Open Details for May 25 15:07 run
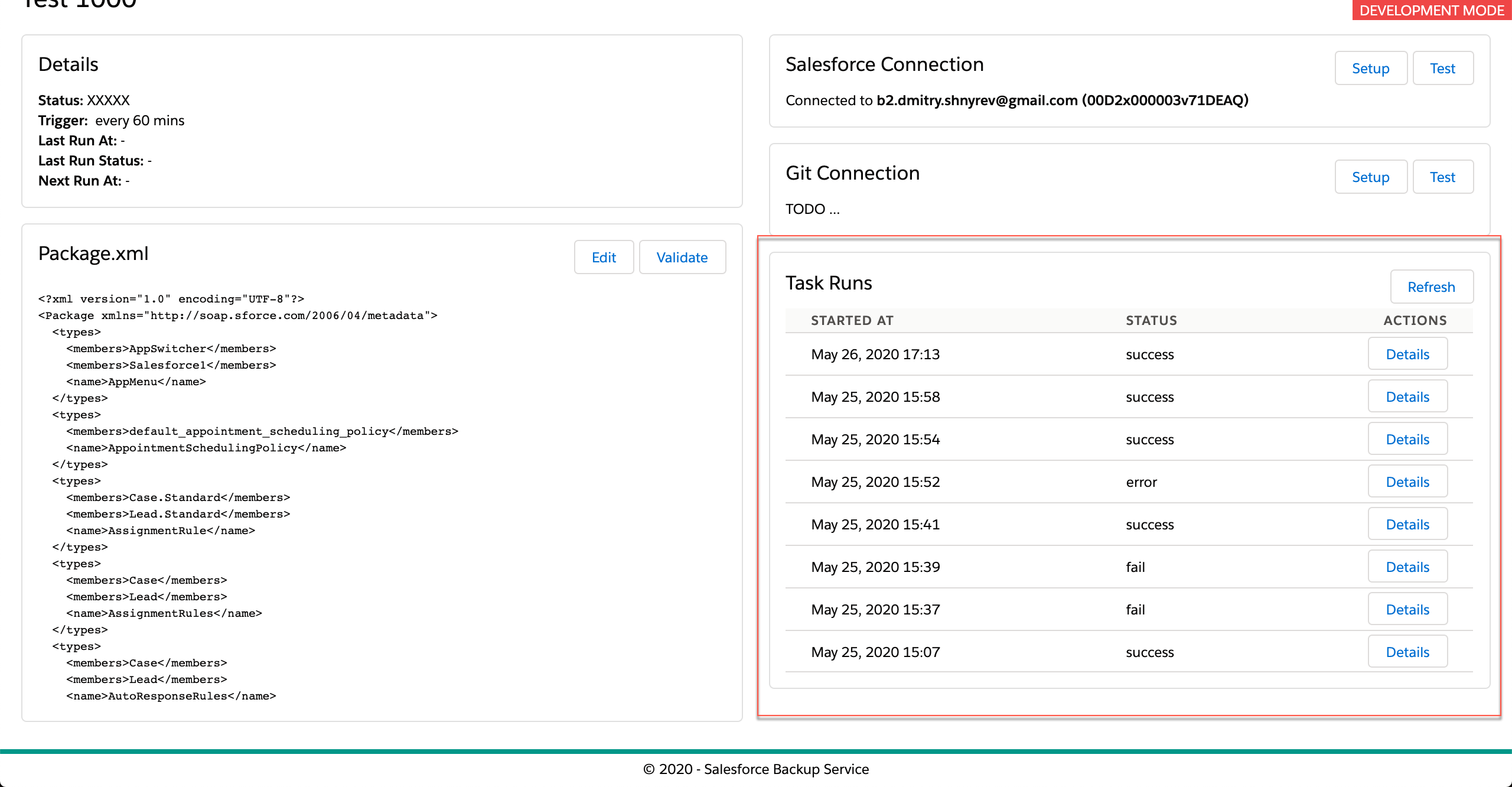 1407,652
